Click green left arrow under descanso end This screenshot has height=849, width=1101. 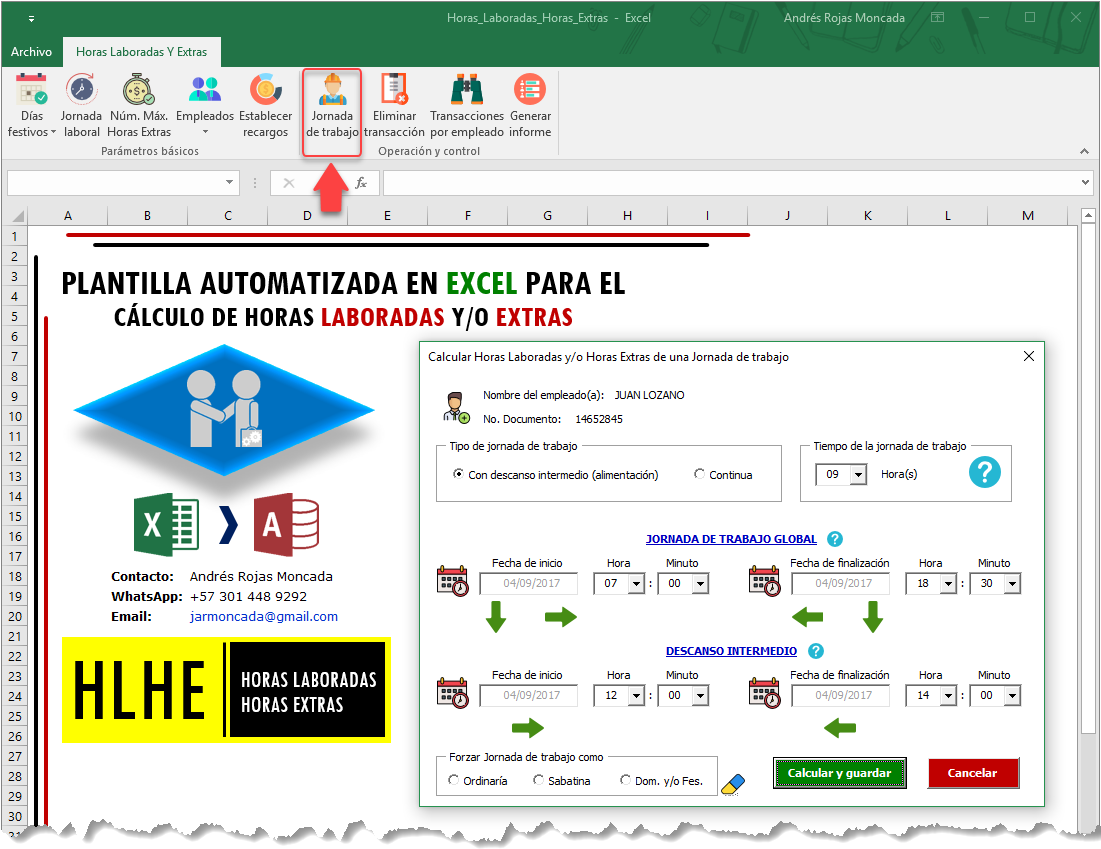(840, 728)
